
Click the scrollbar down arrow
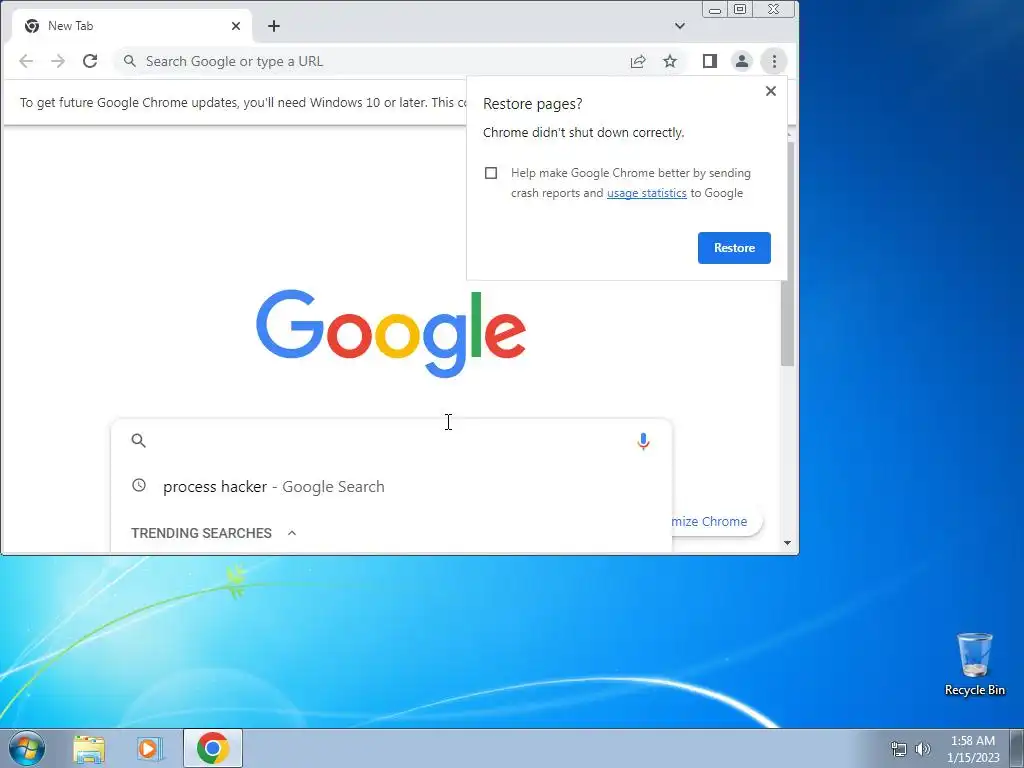click(x=788, y=543)
